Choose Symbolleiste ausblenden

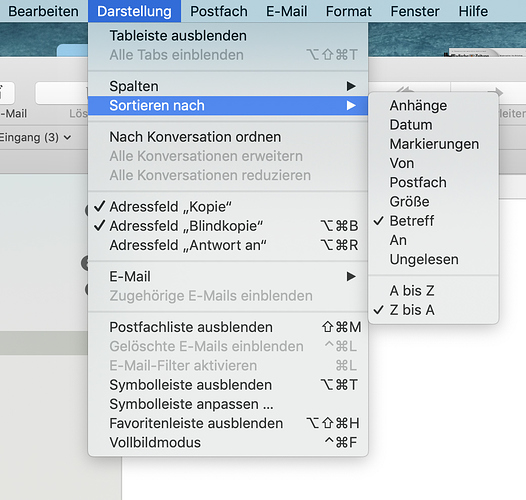pyautogui.click(x=228, y=385)
